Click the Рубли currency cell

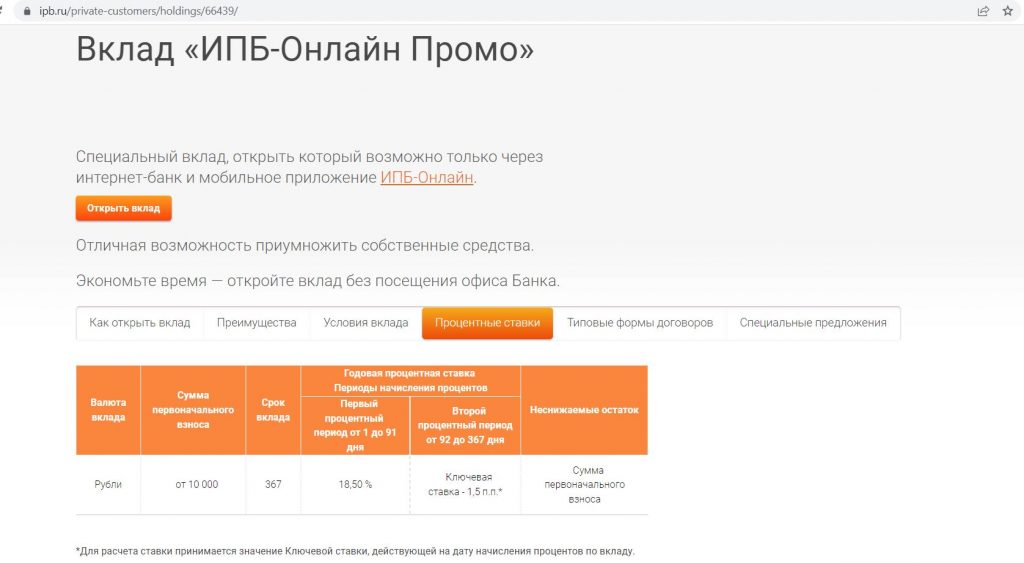point(108,485)
